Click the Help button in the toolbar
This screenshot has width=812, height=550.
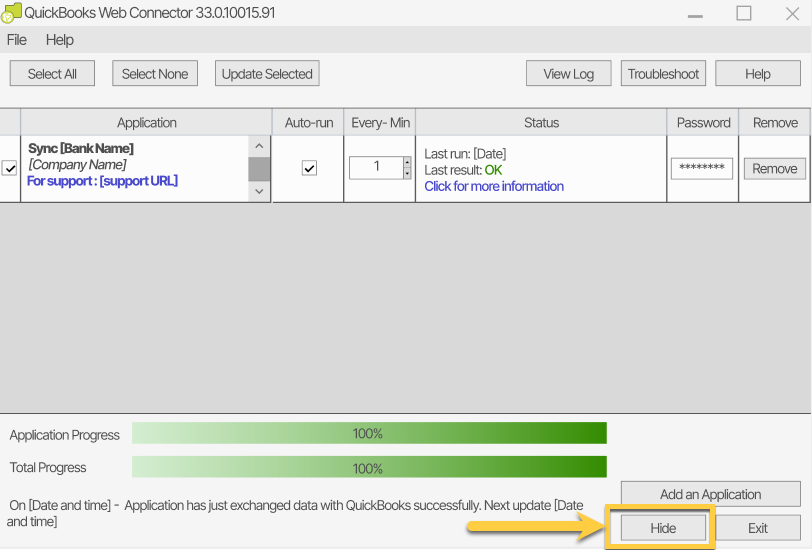(757, 73)
